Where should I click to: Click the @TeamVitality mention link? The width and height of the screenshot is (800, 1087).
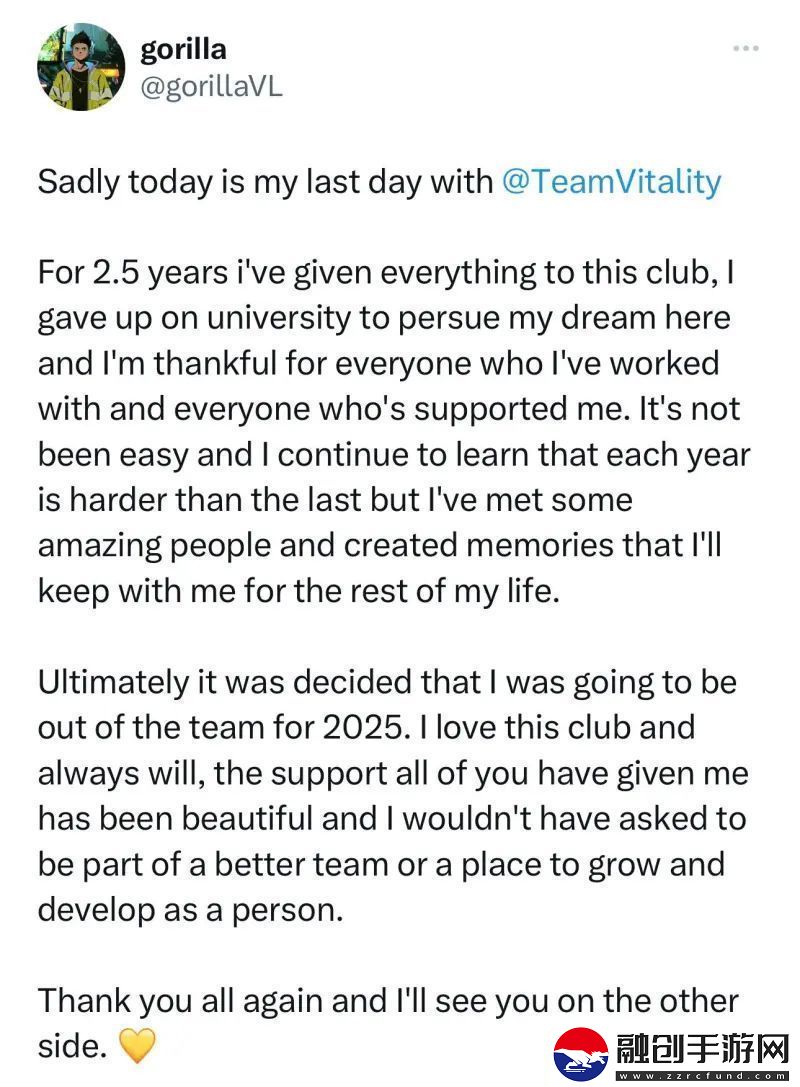(611, 182)
